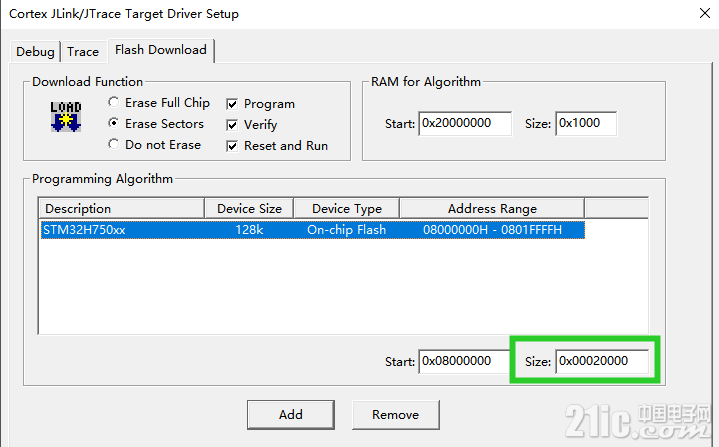719x447 pixels.
Task: Open the Trace tab
Action: 83,51
